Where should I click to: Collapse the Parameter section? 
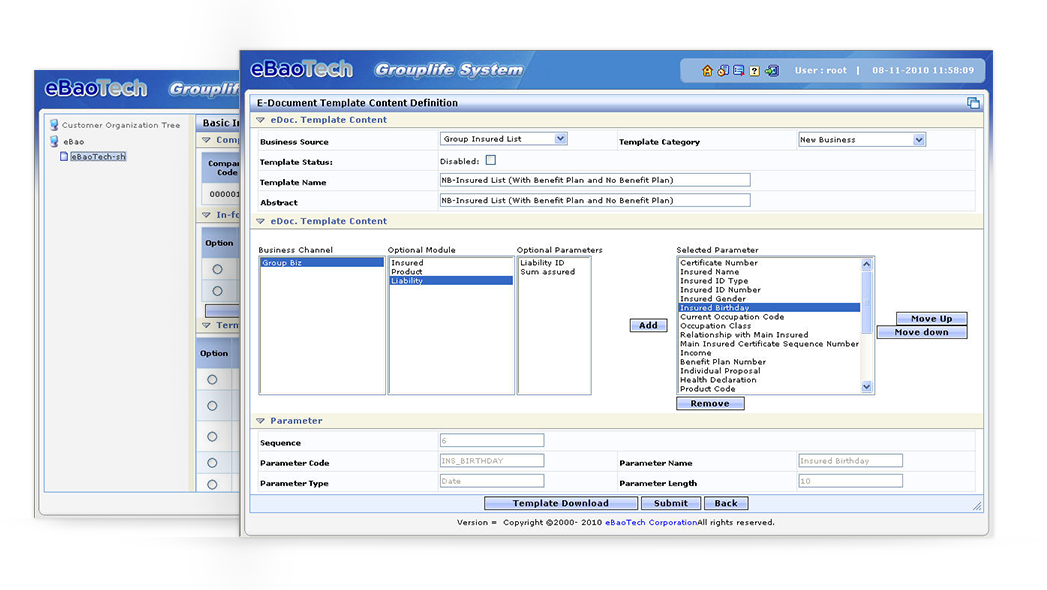click(x=261, y=420)
